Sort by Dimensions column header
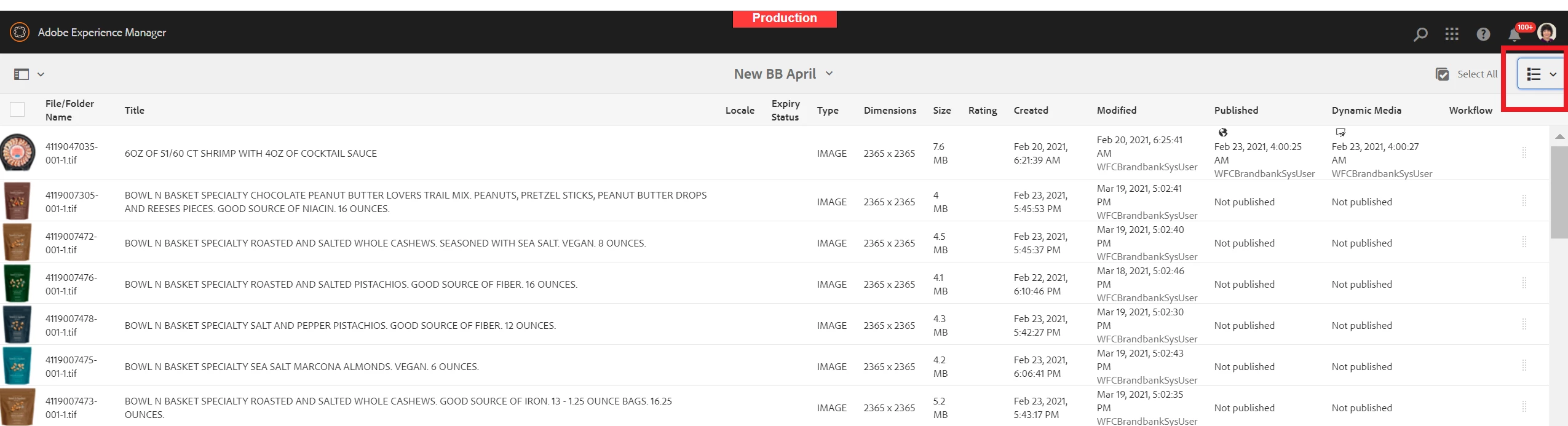 [x=890, y=110]
